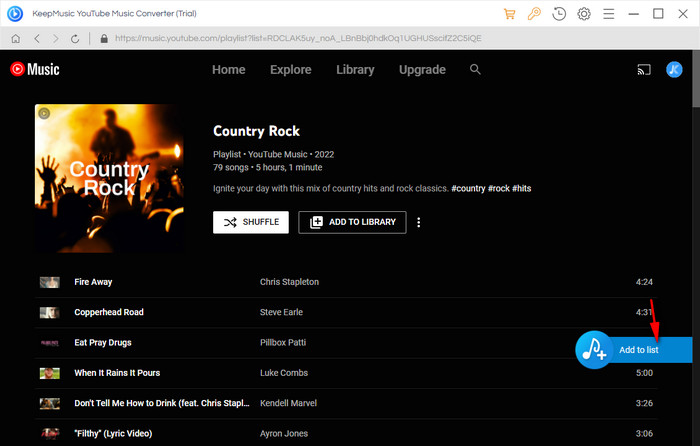
Task: Reload the page with refresh icon
Action: 75,38
